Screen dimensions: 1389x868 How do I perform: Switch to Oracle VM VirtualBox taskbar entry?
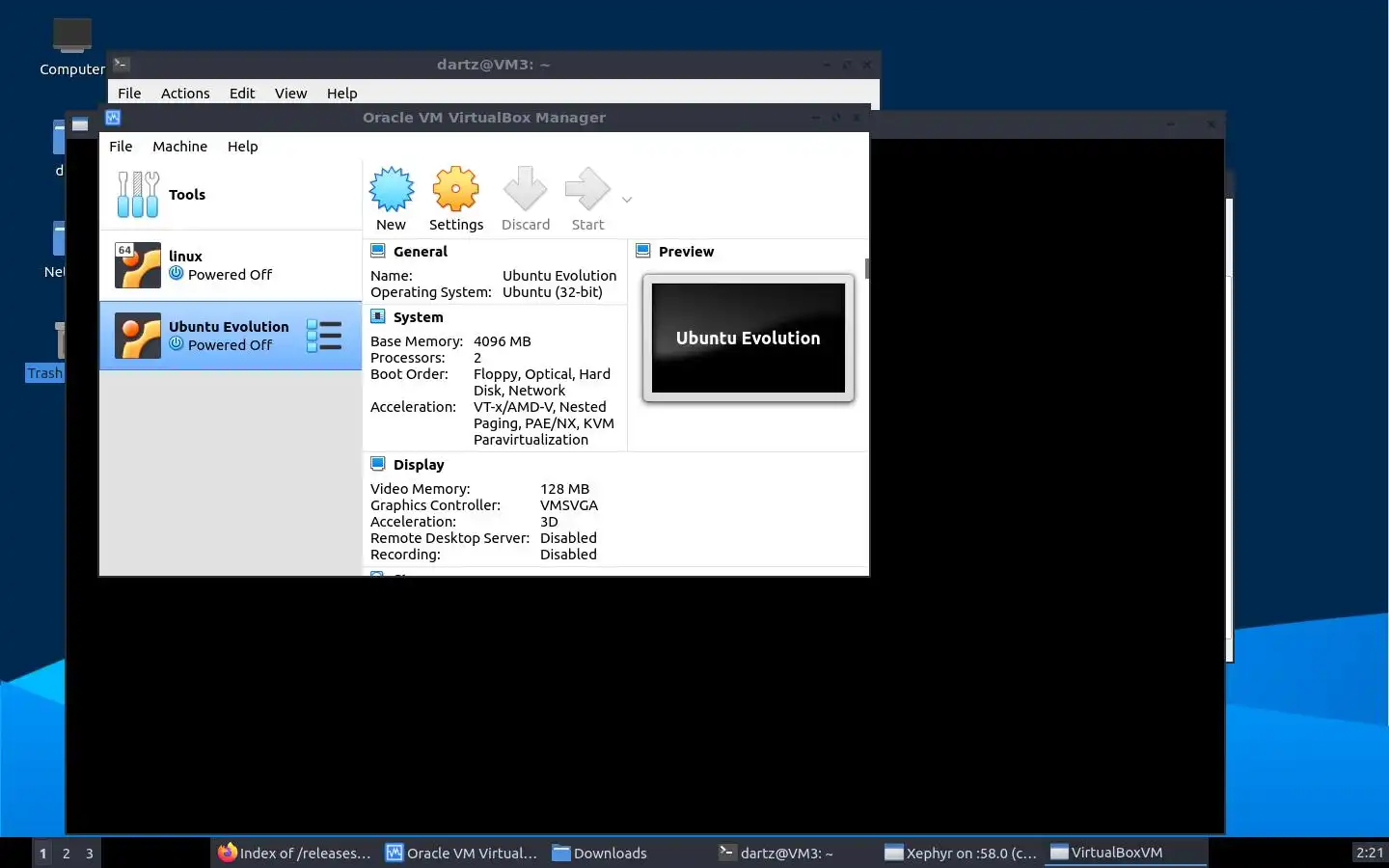coord(462,853)
